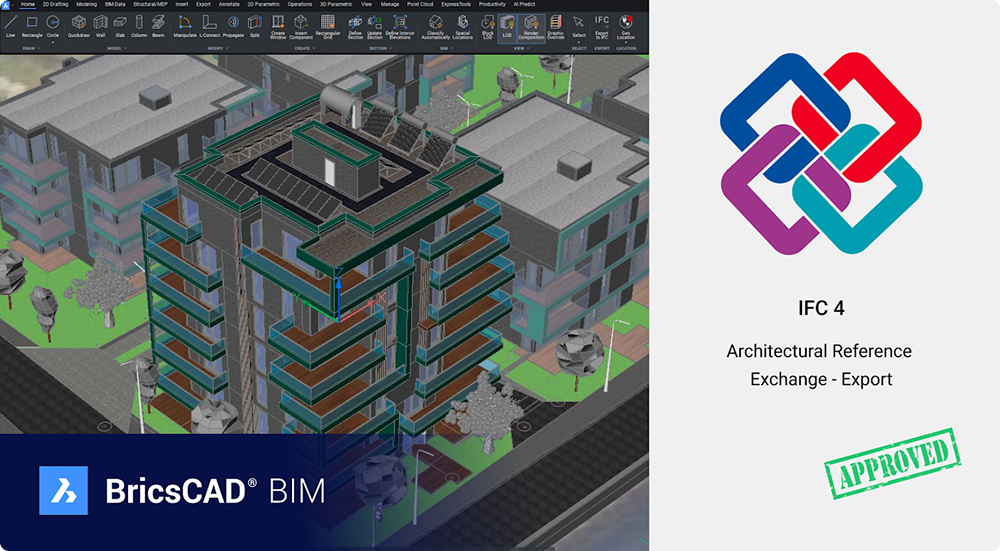The height and width of the screenshot is (551, 1000).
Task: Select the Line draw tool
Action: (x=10, y=27)
